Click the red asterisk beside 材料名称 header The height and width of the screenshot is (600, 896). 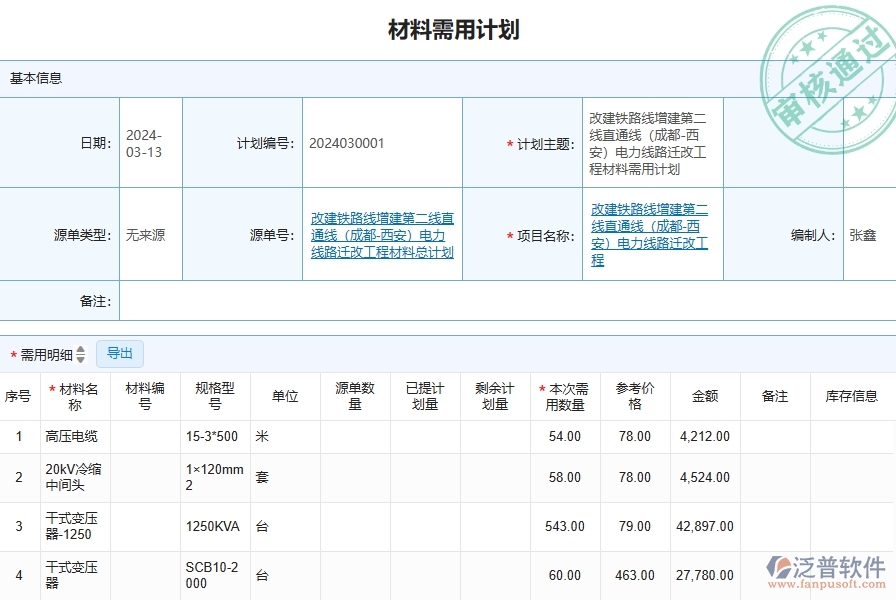pyautogui.click(x=54, y=387)
